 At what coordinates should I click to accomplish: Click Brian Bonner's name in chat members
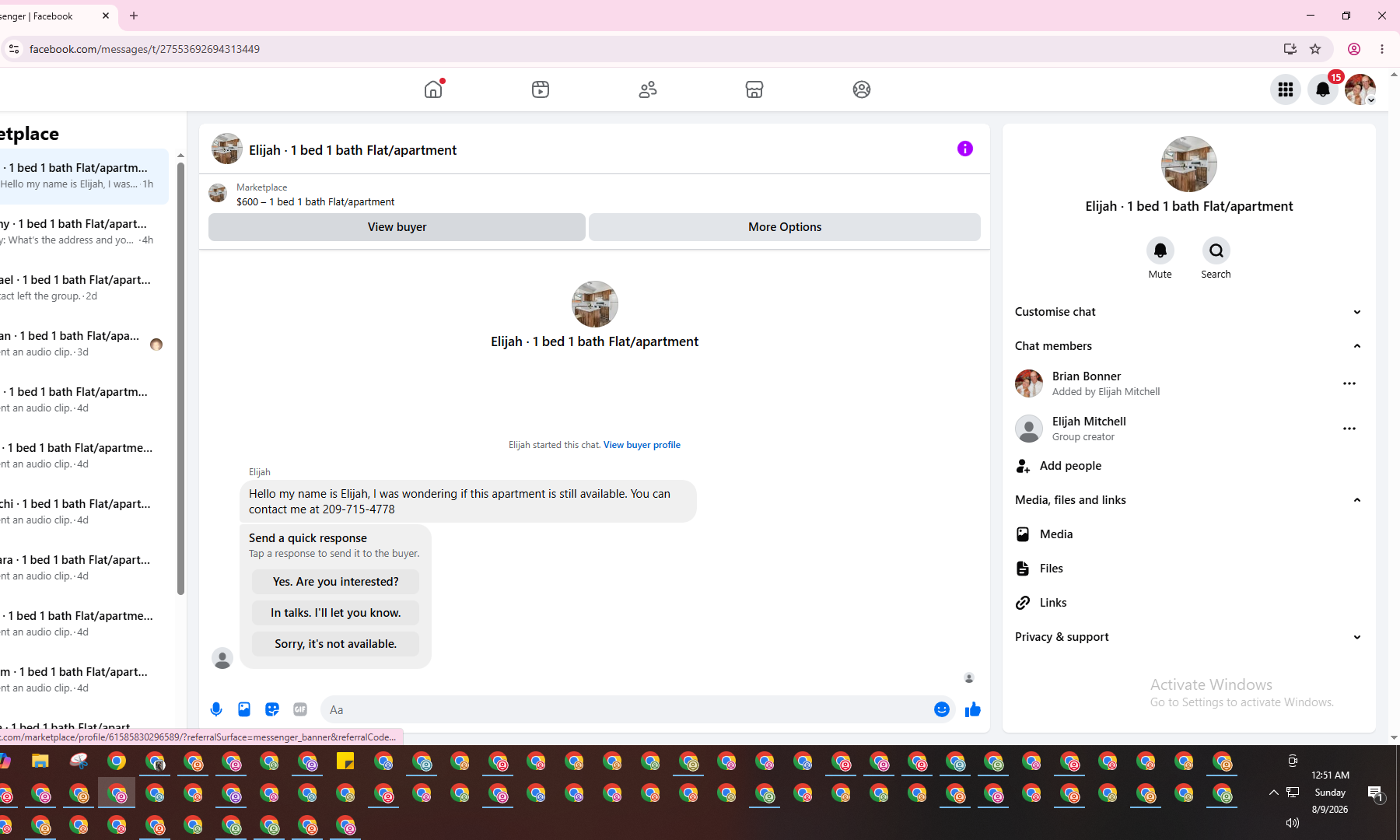[1087, 376]
